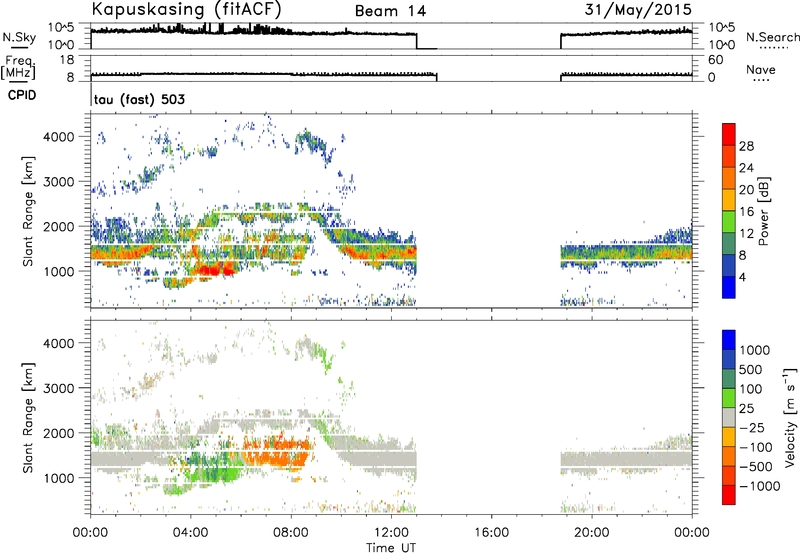Screen dimensions: 800x554
Task: Click the Velocity [m s⁻¹] colorbar title
Action: (790, 417)
